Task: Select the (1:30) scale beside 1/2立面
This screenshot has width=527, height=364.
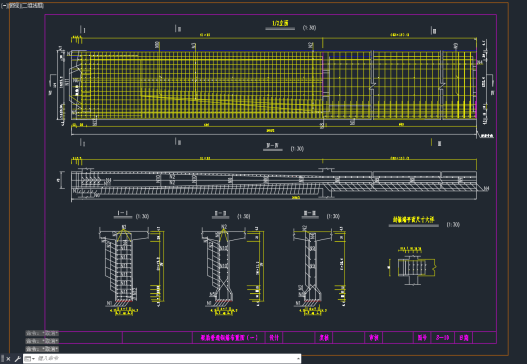Action: click(x=309, y=28)
